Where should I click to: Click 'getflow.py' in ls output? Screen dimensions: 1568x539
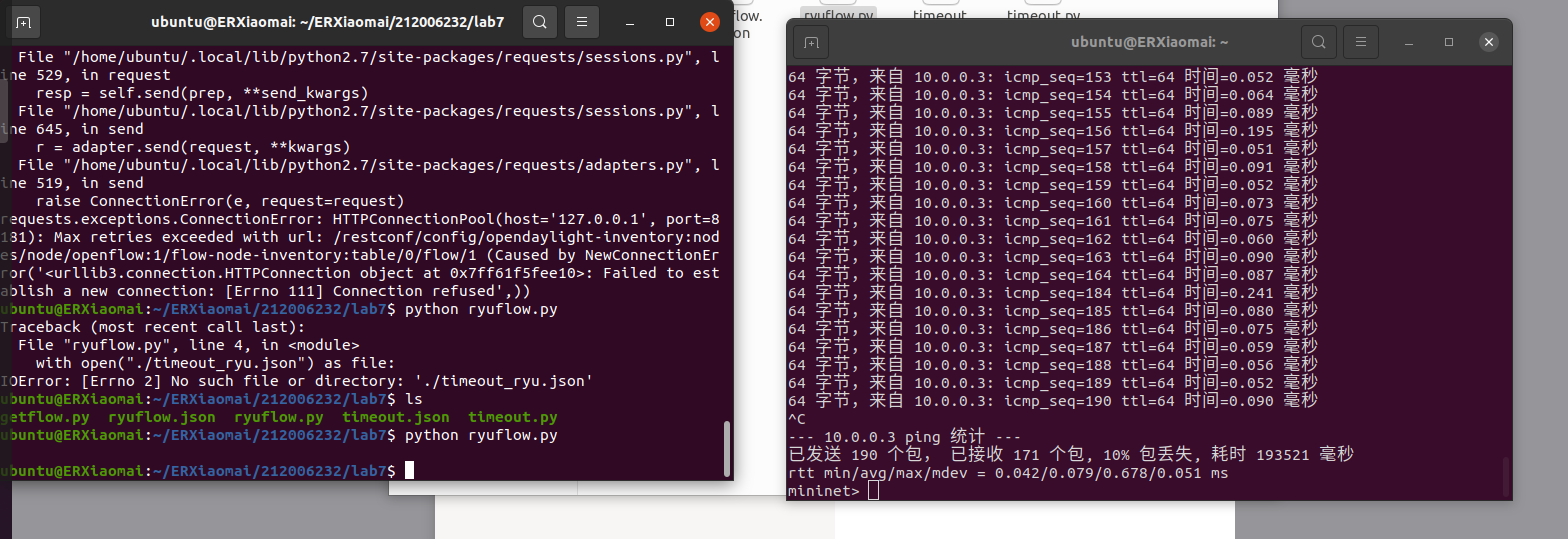click(x=46, y=417)
